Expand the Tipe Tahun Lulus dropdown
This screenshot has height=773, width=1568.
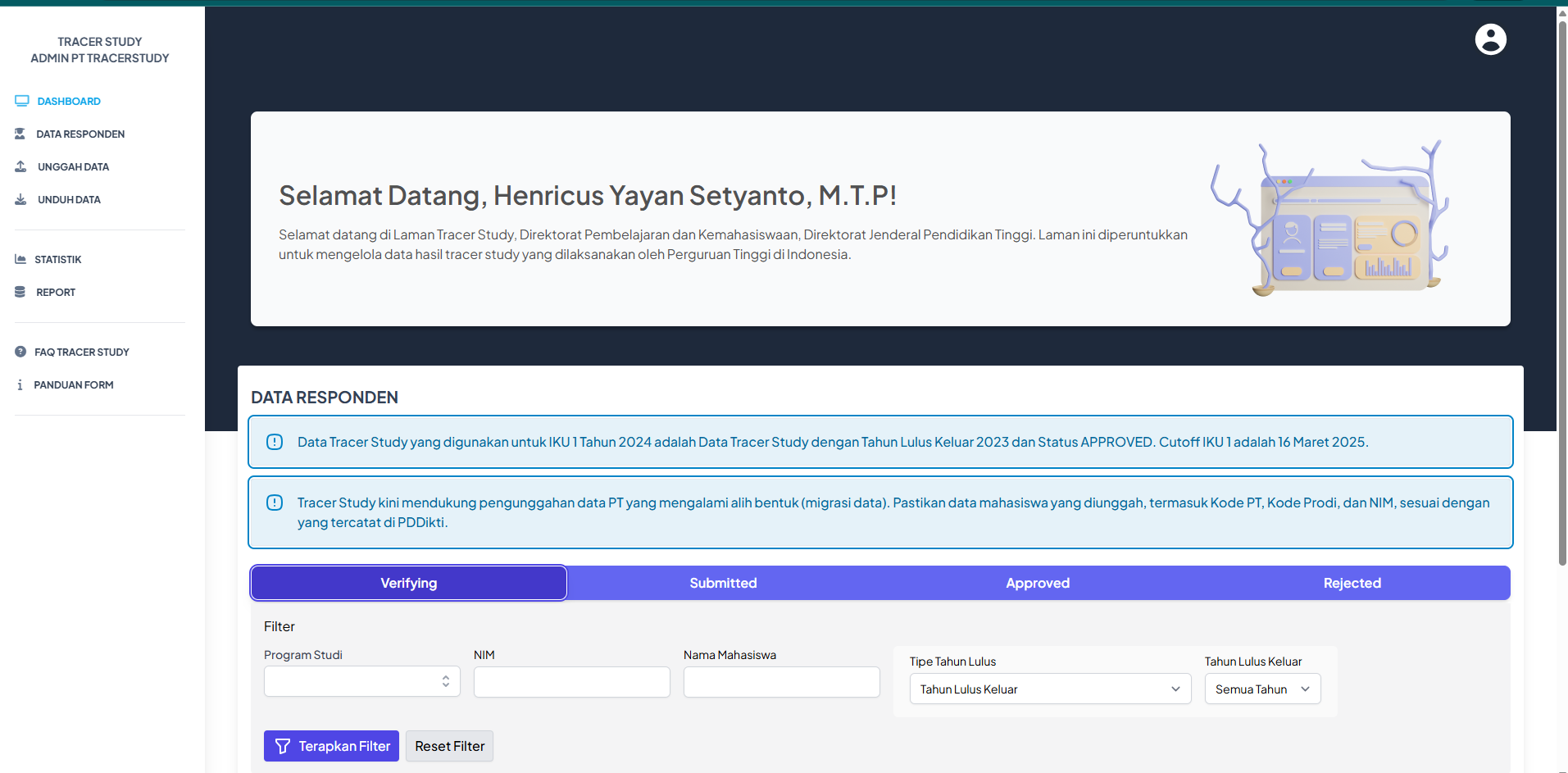(x=1049, y=689)
